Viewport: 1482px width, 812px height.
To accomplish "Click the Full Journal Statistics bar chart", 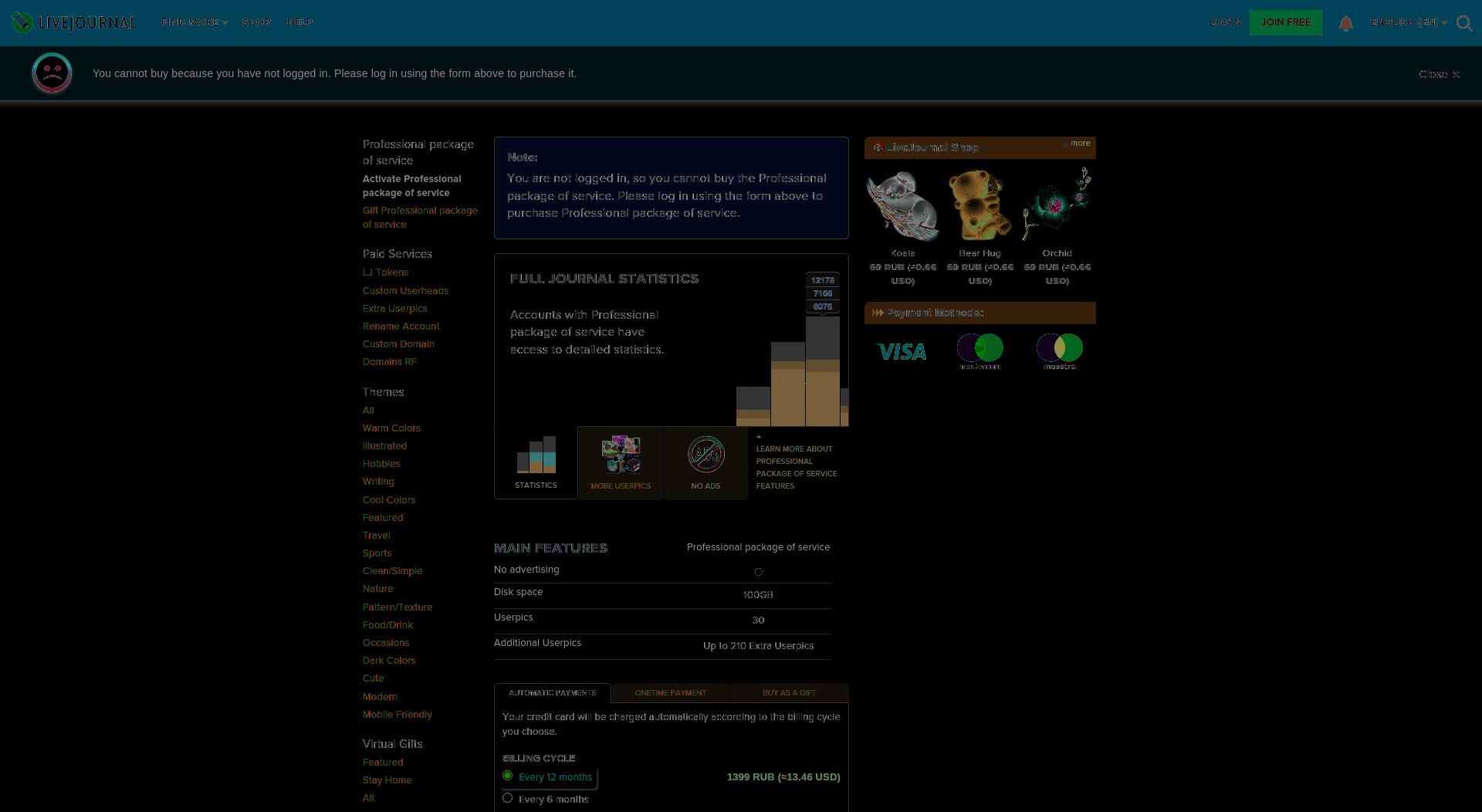I will pos(792,349).
